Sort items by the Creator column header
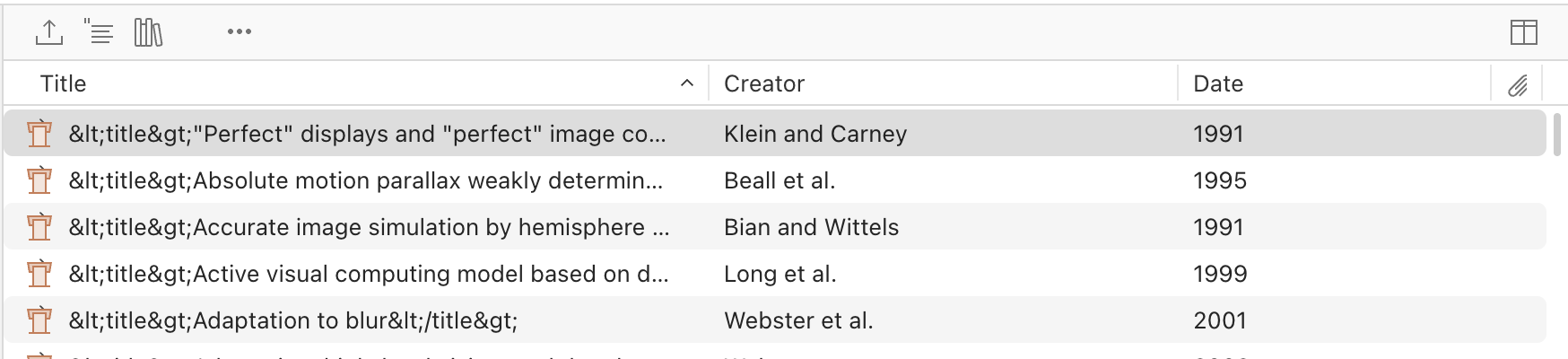 pos(764,83)
